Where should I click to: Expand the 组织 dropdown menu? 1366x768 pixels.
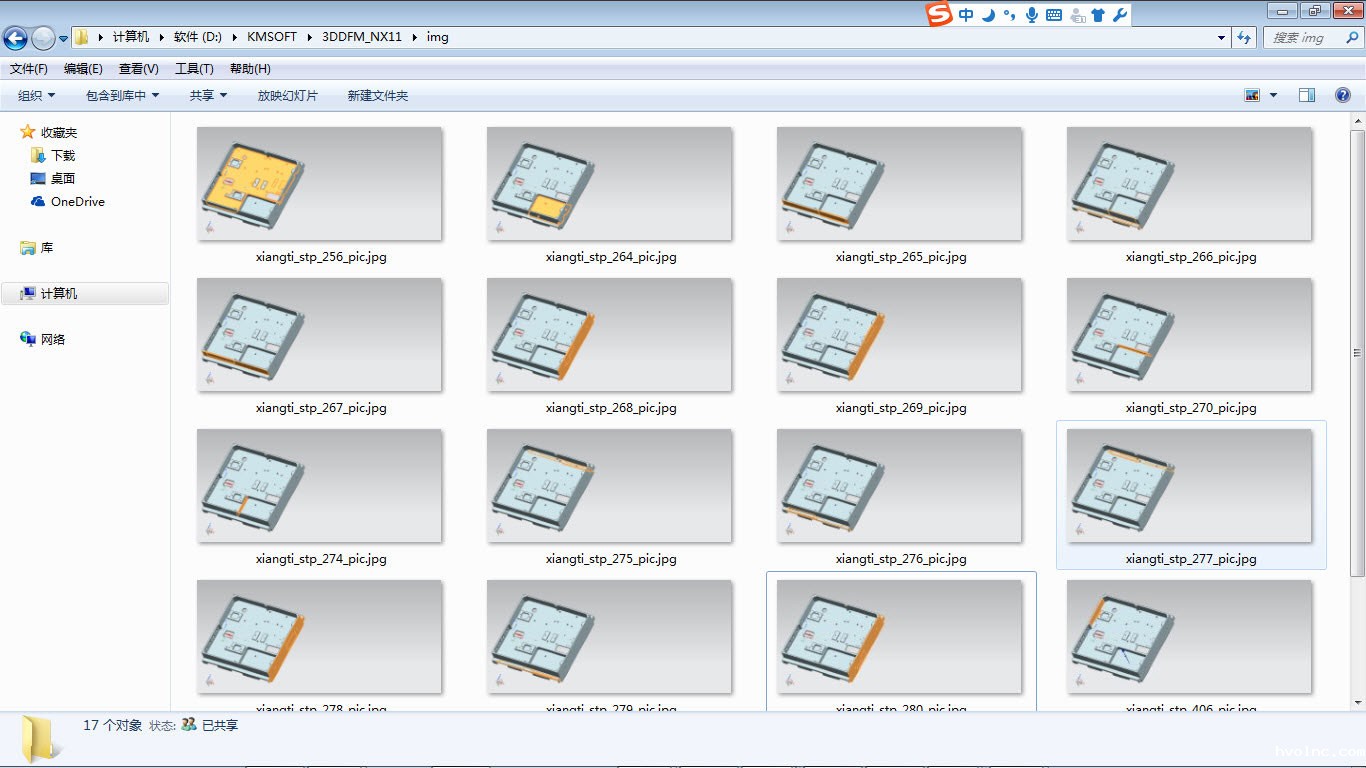(x=36, y=96)
